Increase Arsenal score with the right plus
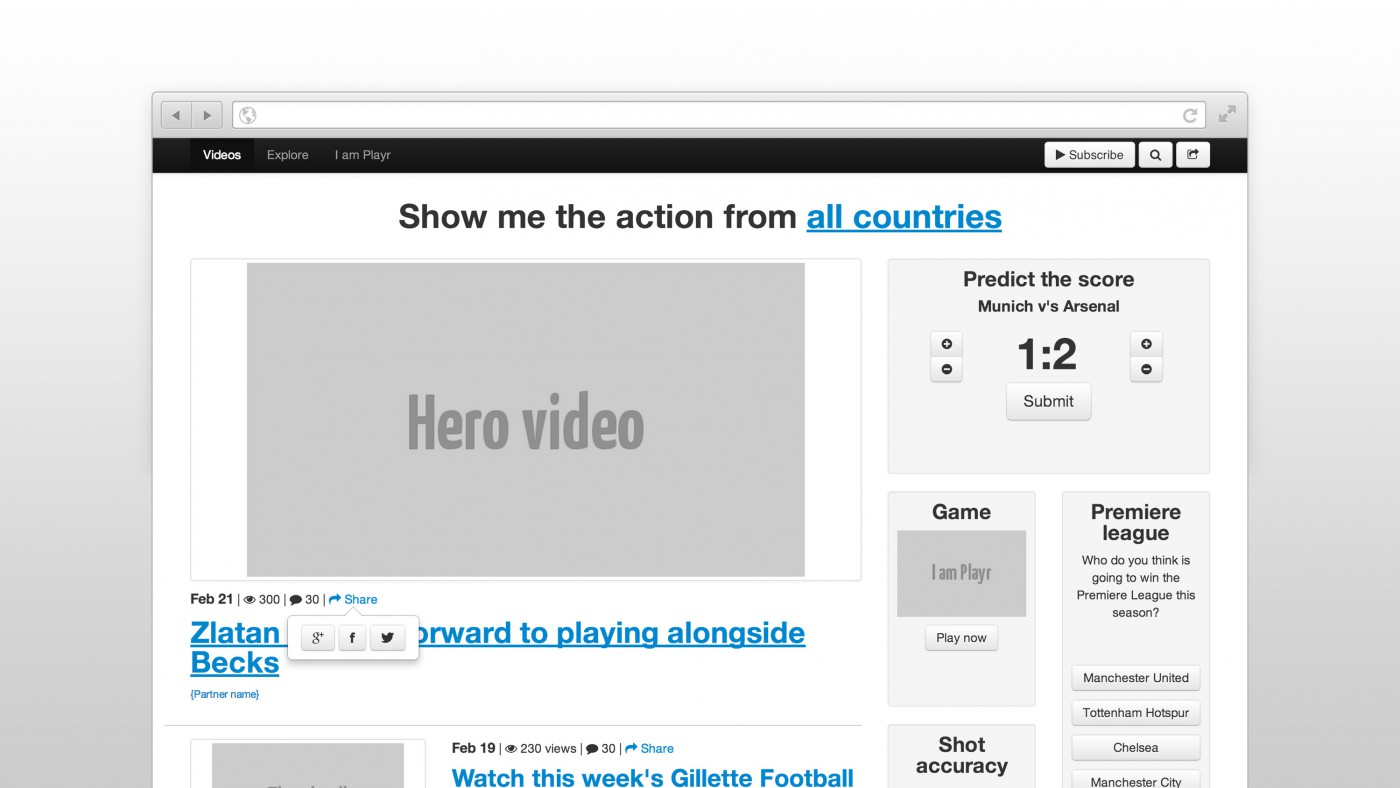The width and height of the screenshot is (1400, 788). click(1146, 344)
